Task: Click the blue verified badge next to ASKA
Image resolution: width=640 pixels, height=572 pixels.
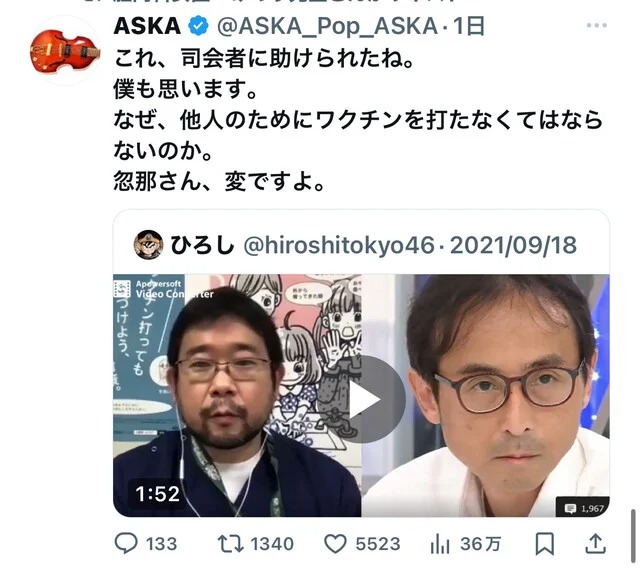Action: point(198,26)
